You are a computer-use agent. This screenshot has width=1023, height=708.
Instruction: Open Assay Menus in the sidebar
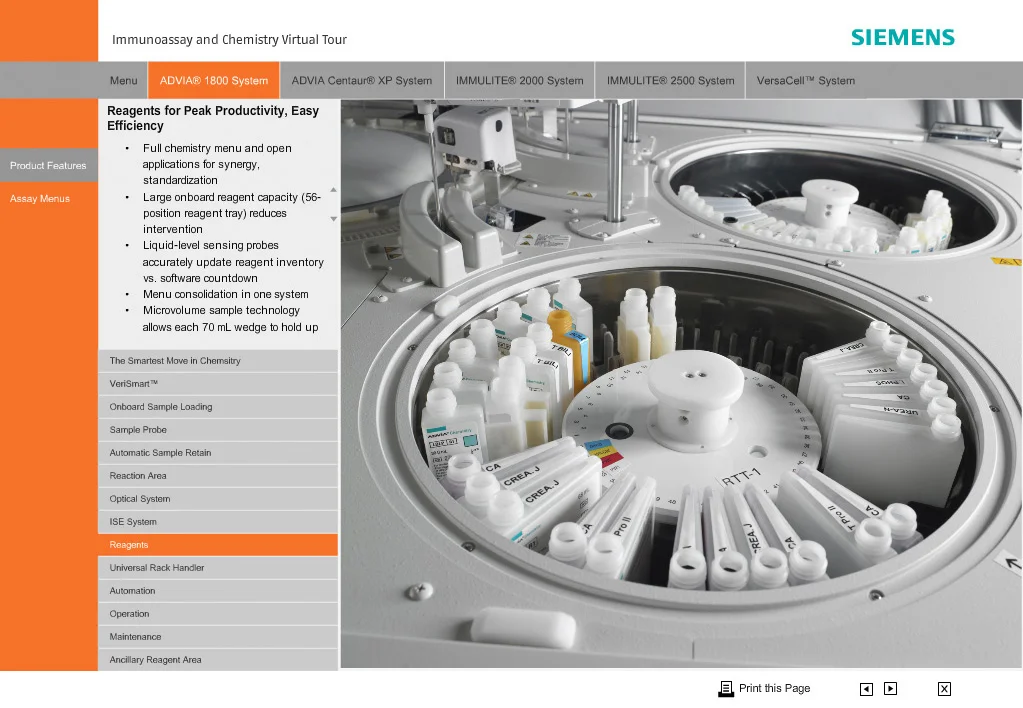[x=40, y=199]
